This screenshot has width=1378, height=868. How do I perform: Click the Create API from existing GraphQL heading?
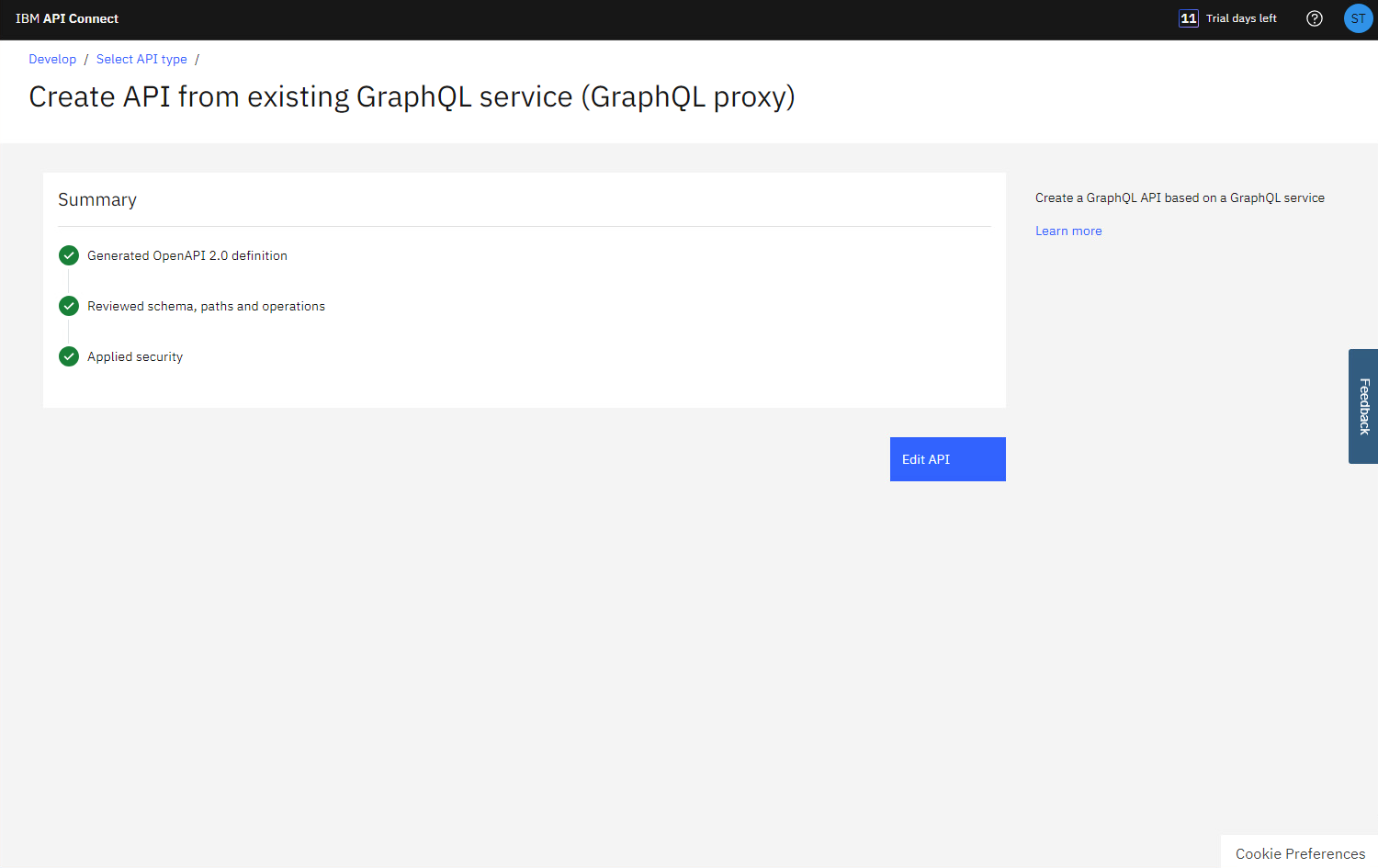point(412,96)
